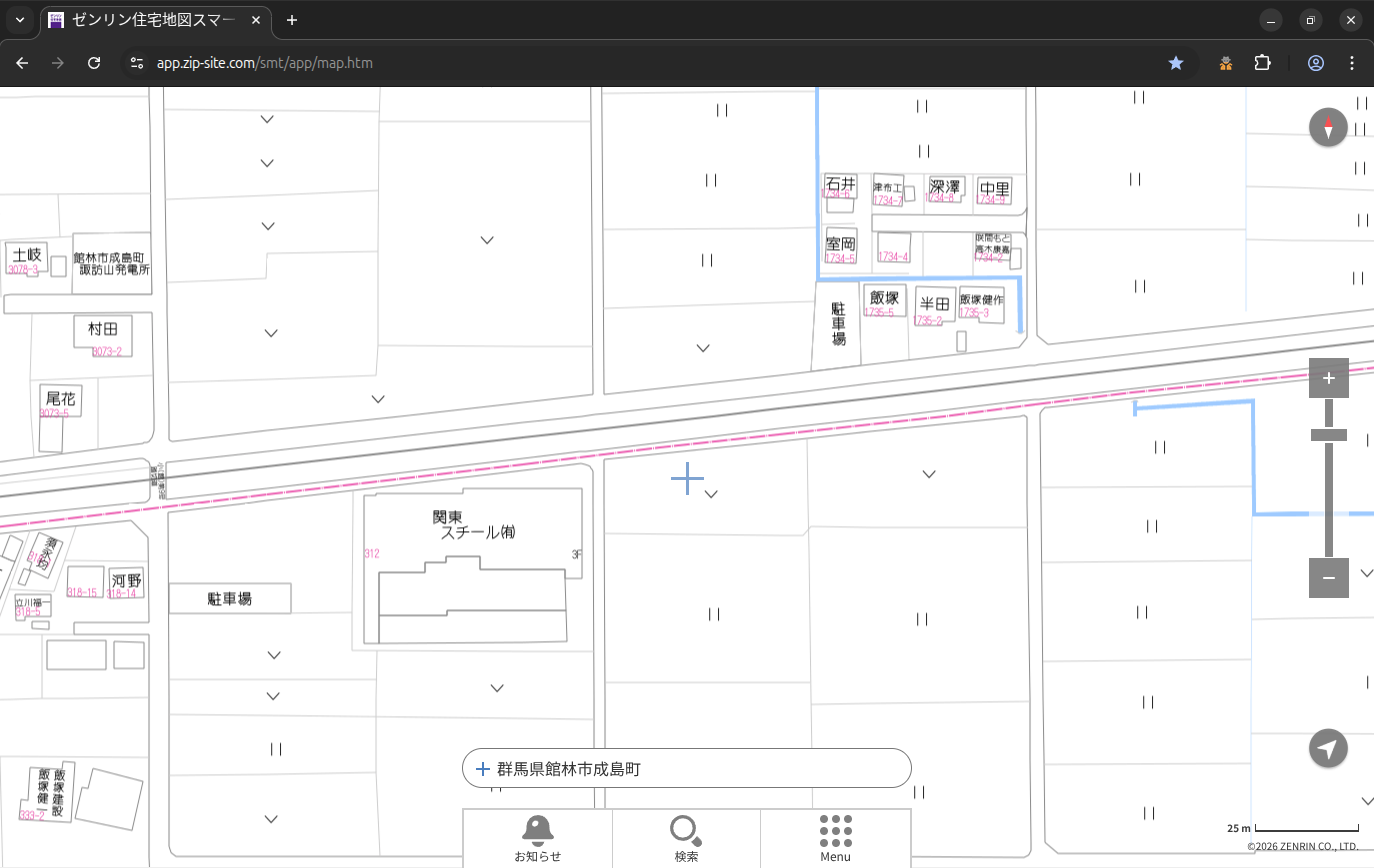Open the Menu grid icon
This screenshot has height=868, width=1374.
tap(835, 830)
